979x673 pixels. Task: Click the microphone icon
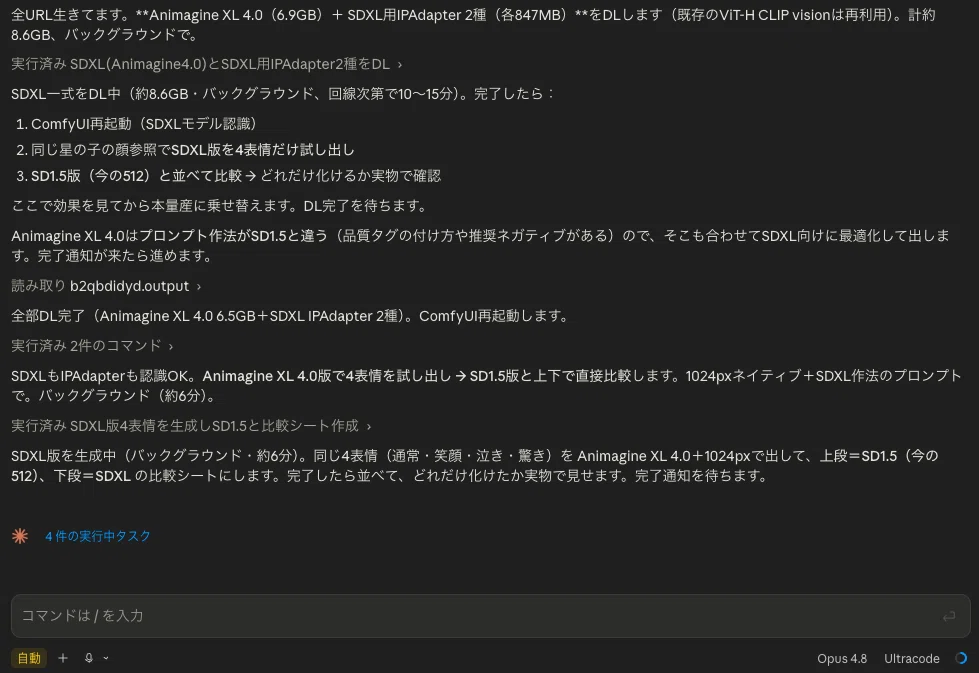click(89, 658)
